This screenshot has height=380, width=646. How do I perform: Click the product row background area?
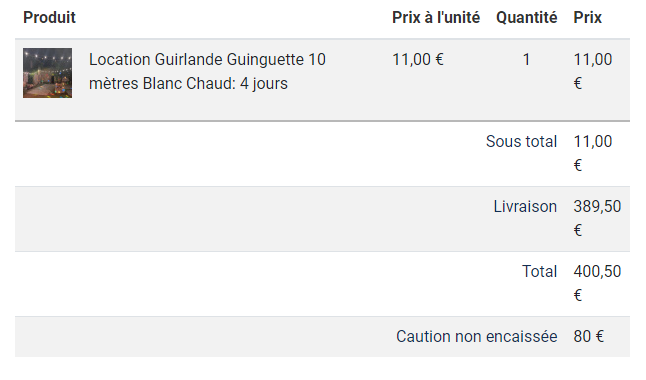click(322, 80)
